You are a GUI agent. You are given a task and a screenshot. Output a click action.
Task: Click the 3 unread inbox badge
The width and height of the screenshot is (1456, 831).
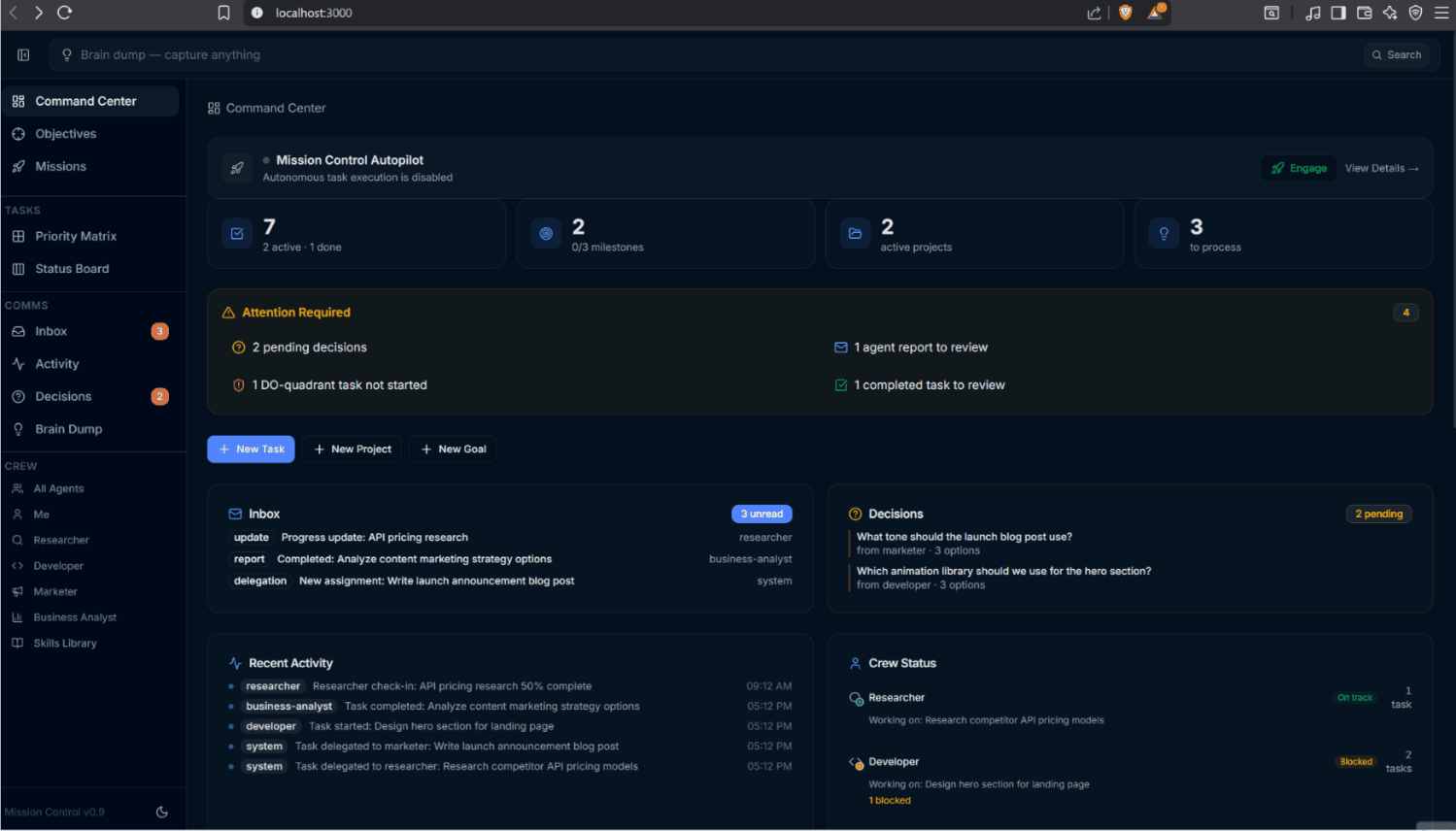pos(762,515)
